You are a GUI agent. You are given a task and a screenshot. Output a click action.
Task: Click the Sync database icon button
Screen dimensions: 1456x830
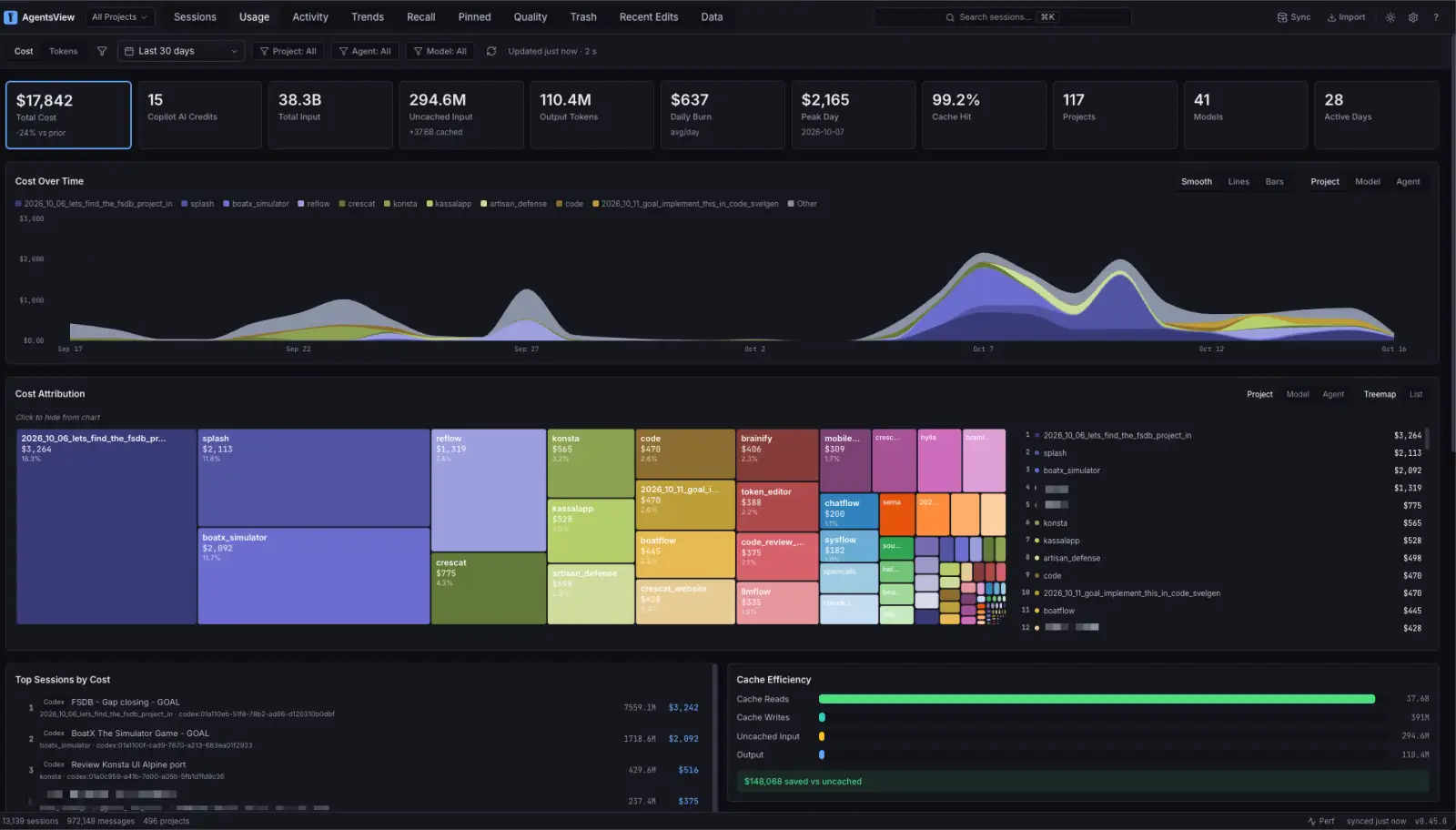1294,17
